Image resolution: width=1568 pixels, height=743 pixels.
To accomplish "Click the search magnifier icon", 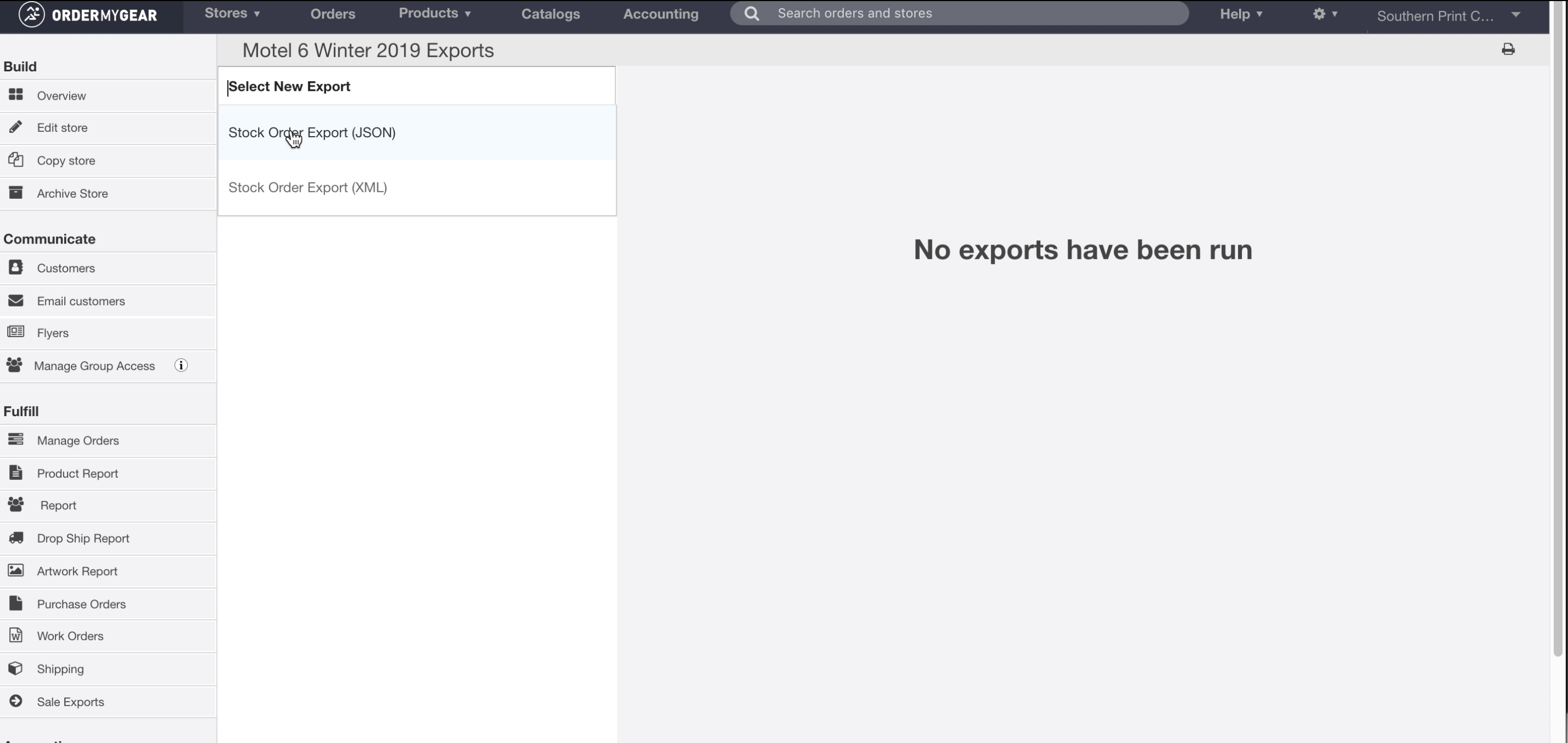I will tap(752, 14).
